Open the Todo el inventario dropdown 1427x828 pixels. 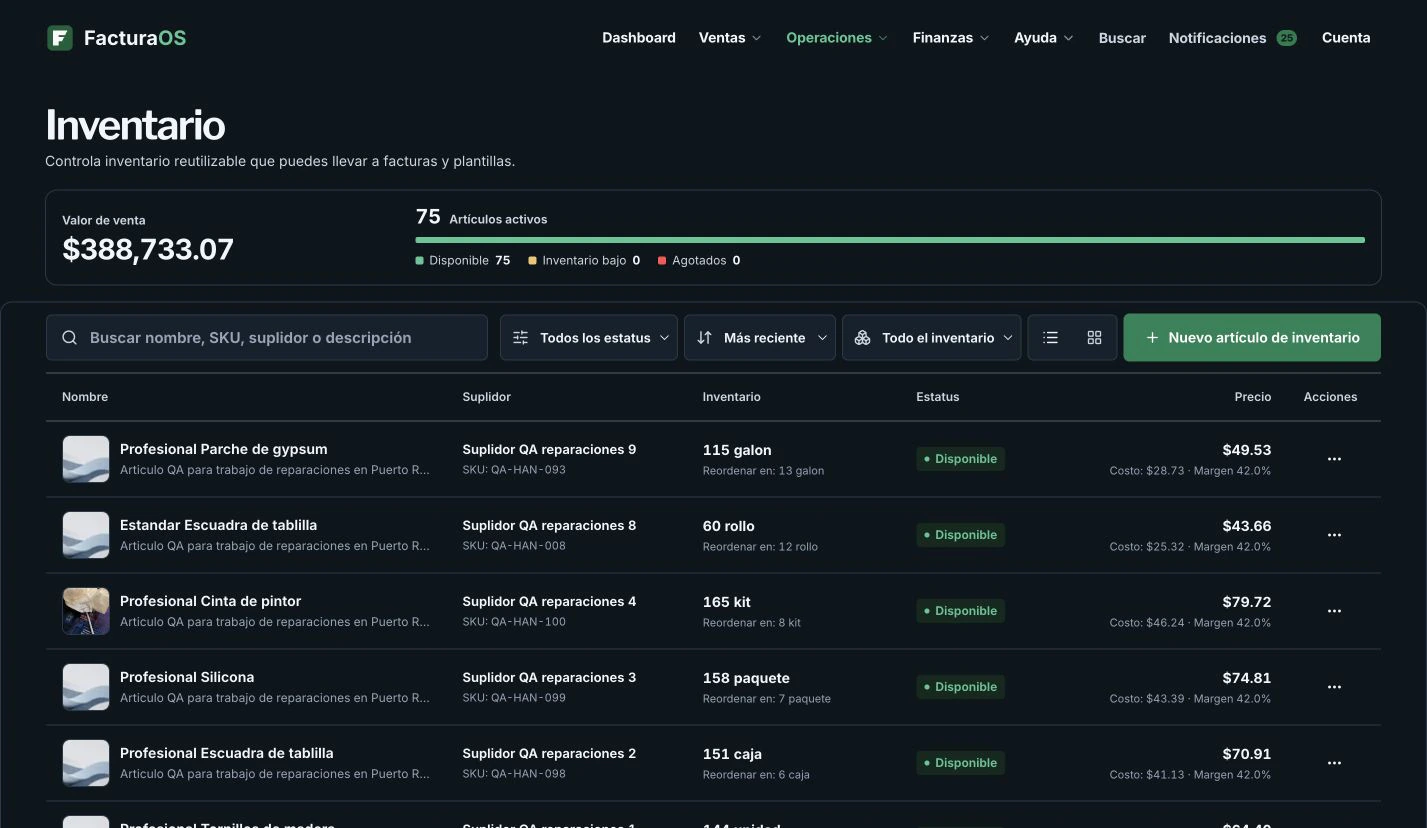932,338
